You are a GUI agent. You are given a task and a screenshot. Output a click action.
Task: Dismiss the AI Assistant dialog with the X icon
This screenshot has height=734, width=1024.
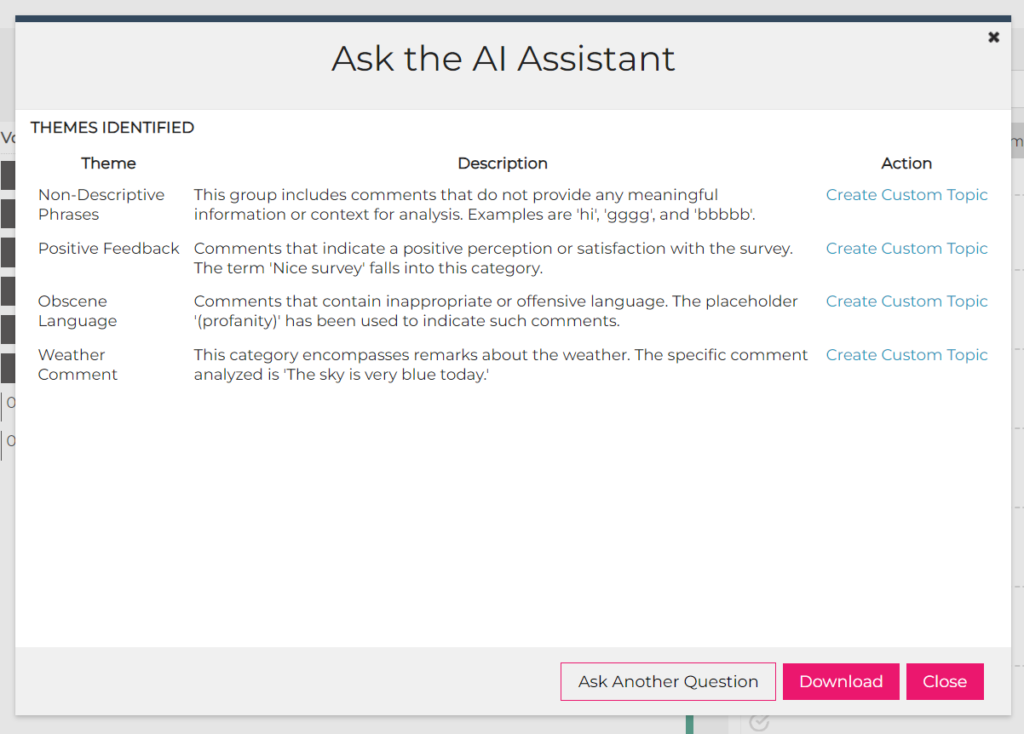click(x=993, y=37)
